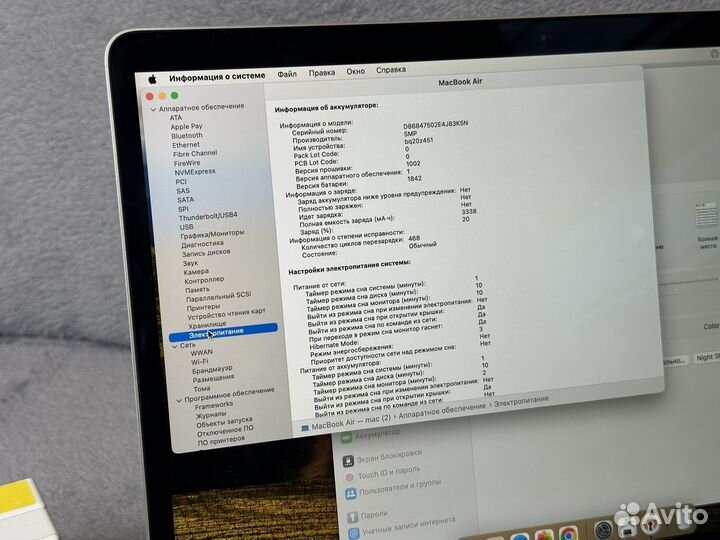Image resolution: width=720 pixels, height=540 pixels.
Task: Select Bluetooth in the sidebar
Action: (x=187, y=135)
